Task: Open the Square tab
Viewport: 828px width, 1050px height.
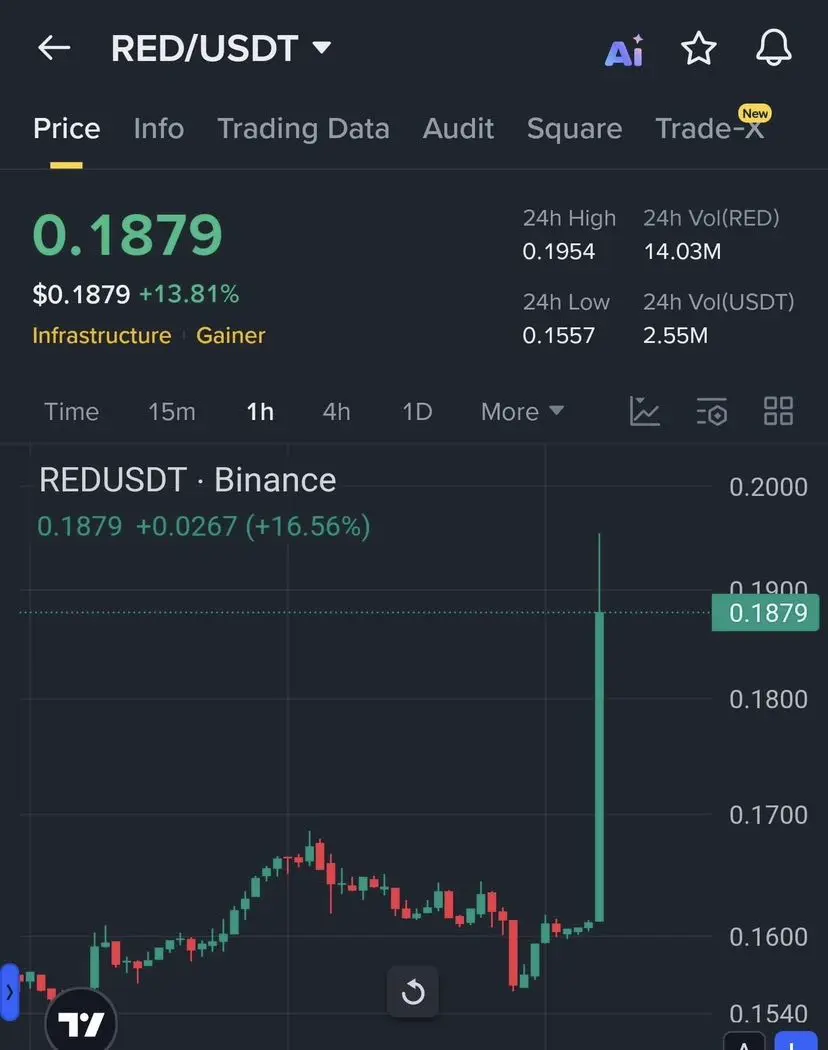Action: click(x=574, y=129)
